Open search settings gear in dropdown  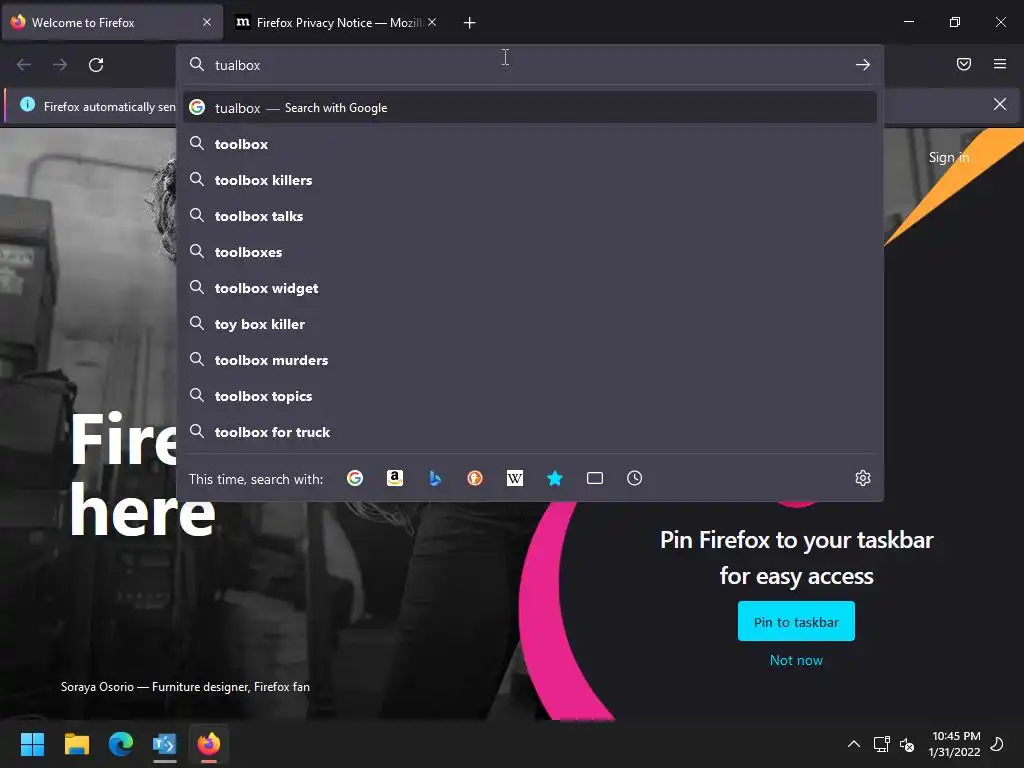(x=863, y=478)
